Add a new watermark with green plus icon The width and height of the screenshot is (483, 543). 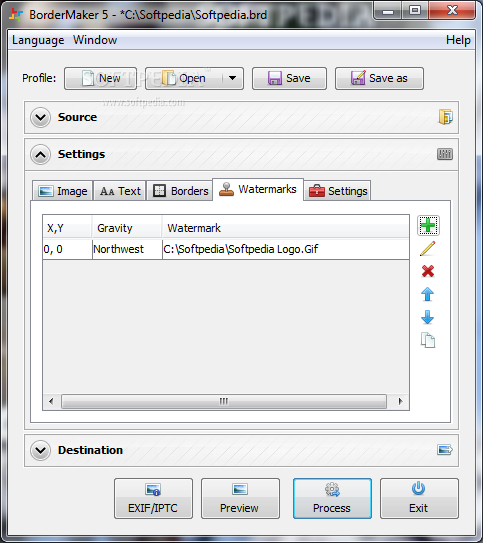pos(428,225)
